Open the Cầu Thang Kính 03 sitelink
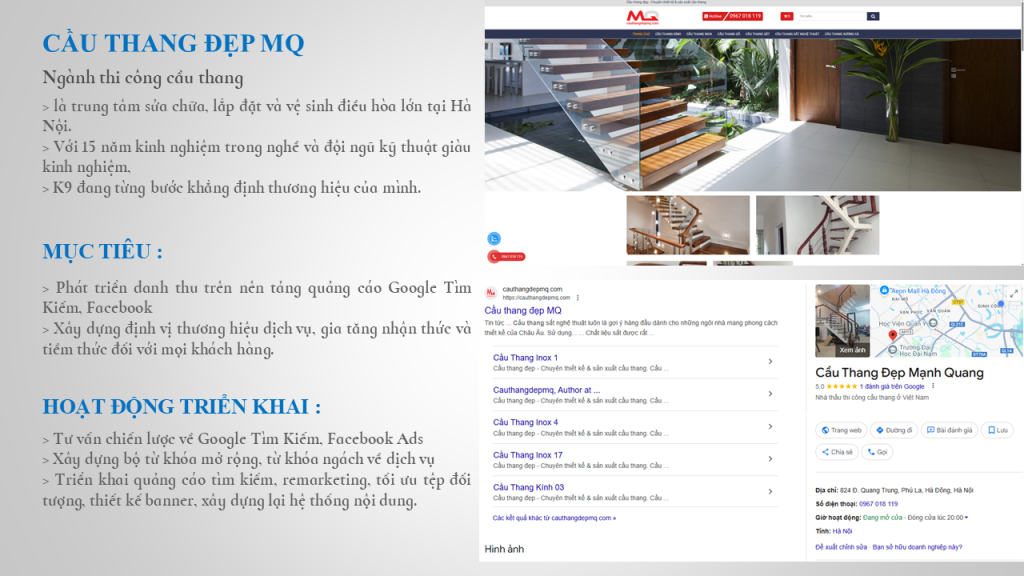 click(528, 487)
